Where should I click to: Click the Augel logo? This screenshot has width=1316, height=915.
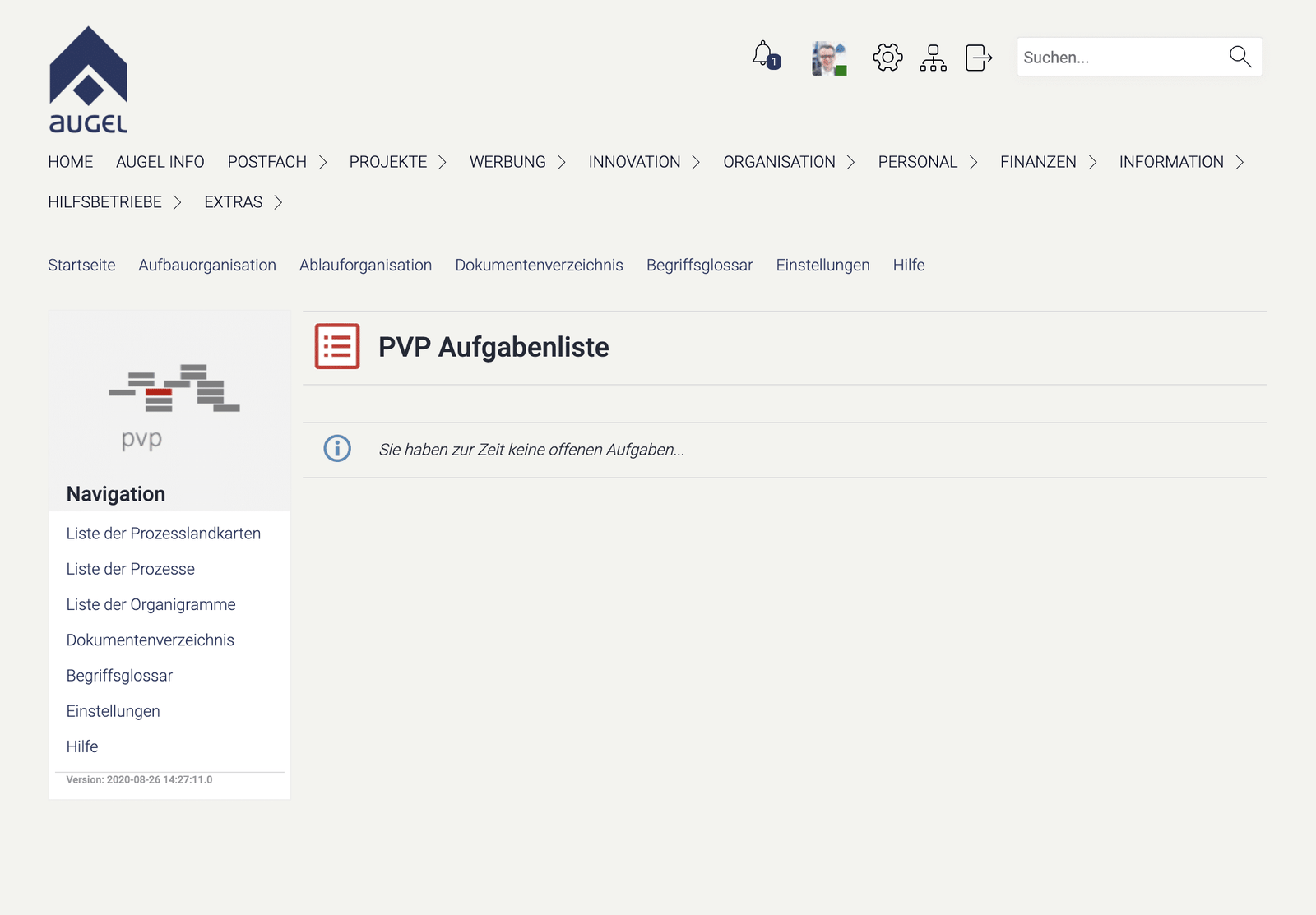(x=89, y=81)
